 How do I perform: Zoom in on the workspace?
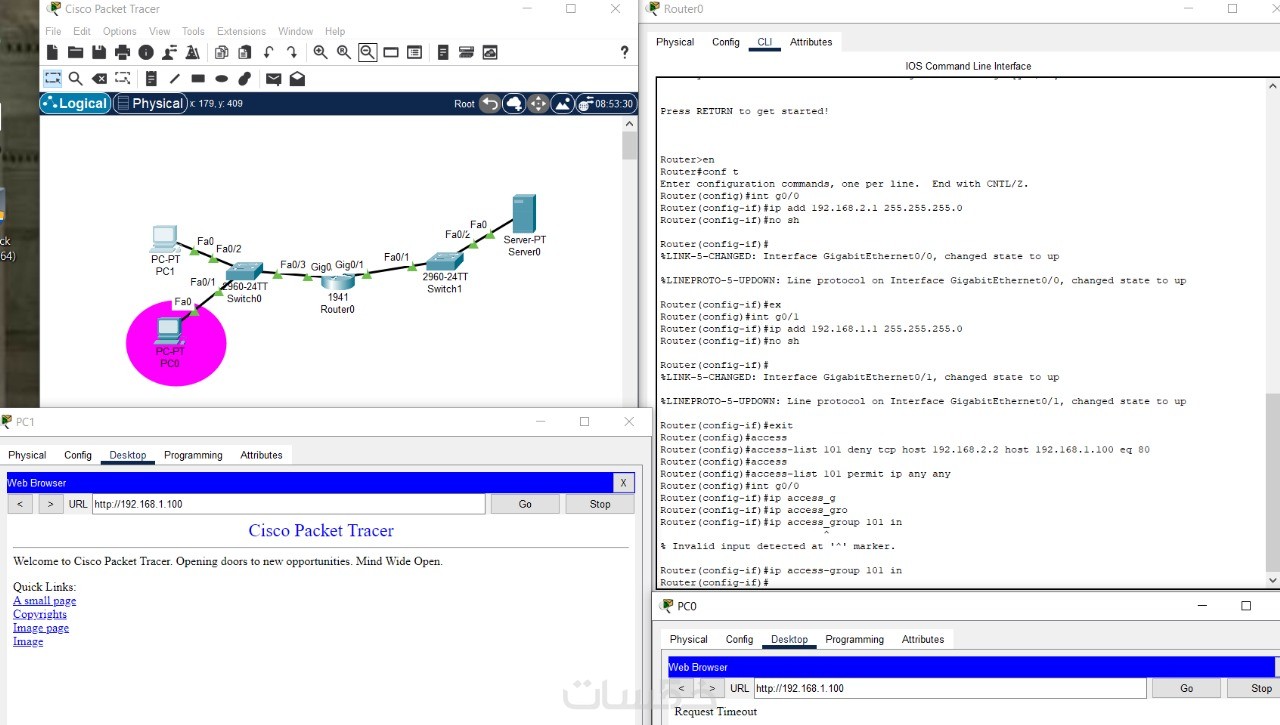(320, 52)
